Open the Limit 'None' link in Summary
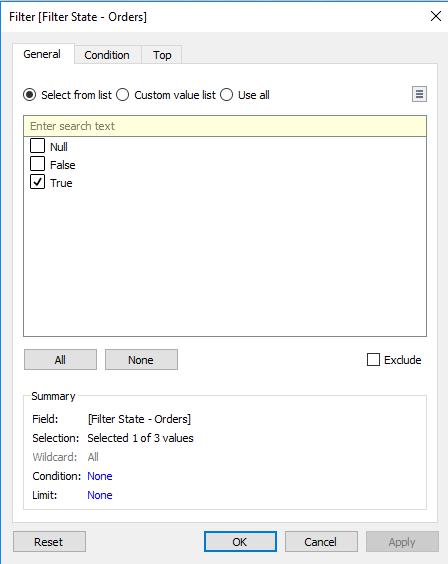 coord(100,495)
